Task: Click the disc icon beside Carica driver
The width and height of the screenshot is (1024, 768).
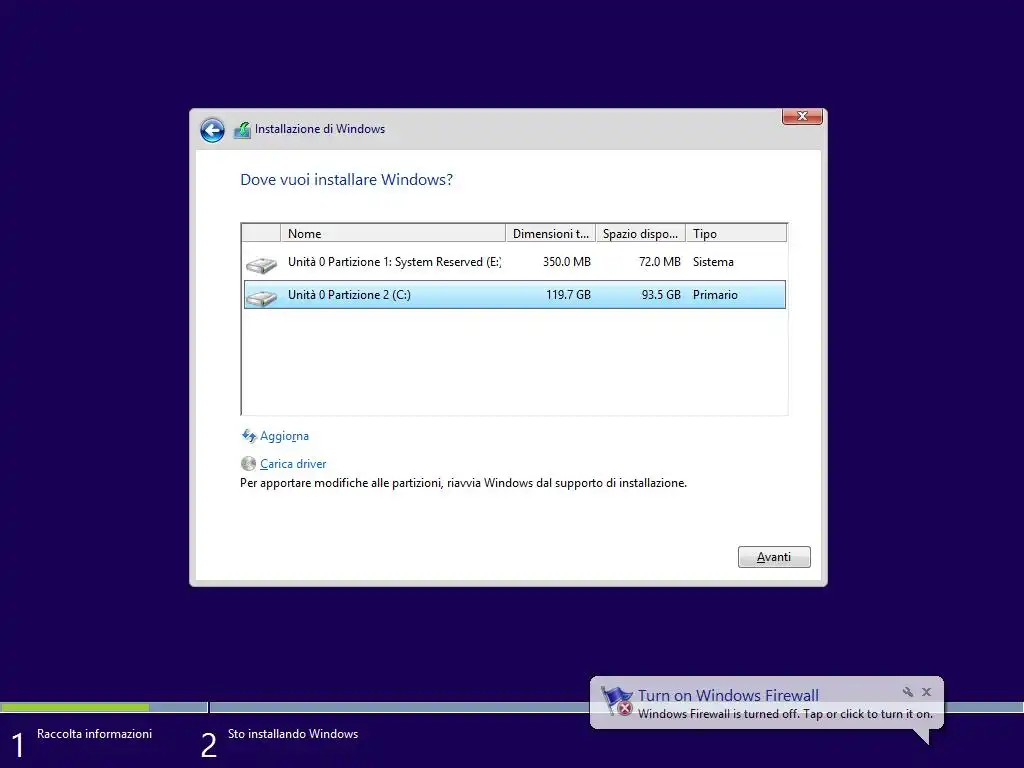Action: click(248, 464)
